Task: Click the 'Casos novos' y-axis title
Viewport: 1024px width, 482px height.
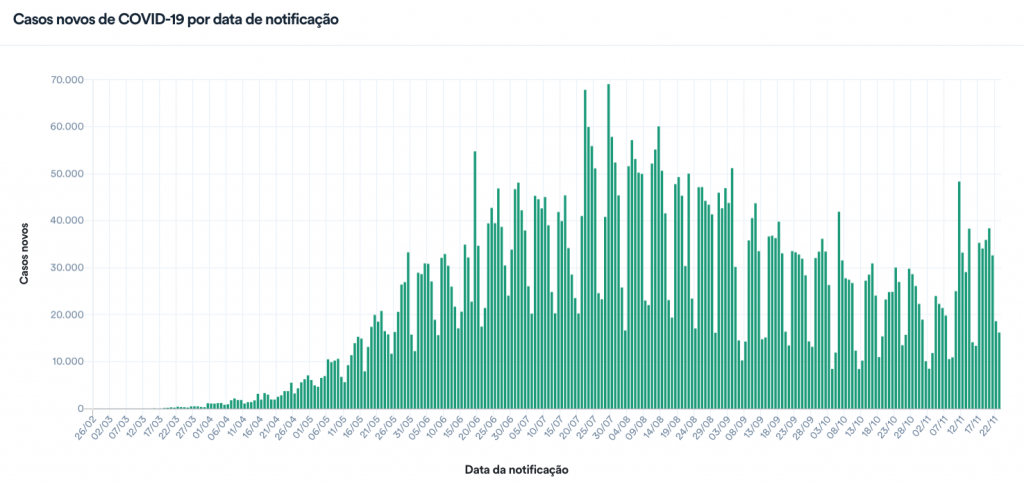Action: [x=25, y=245]
